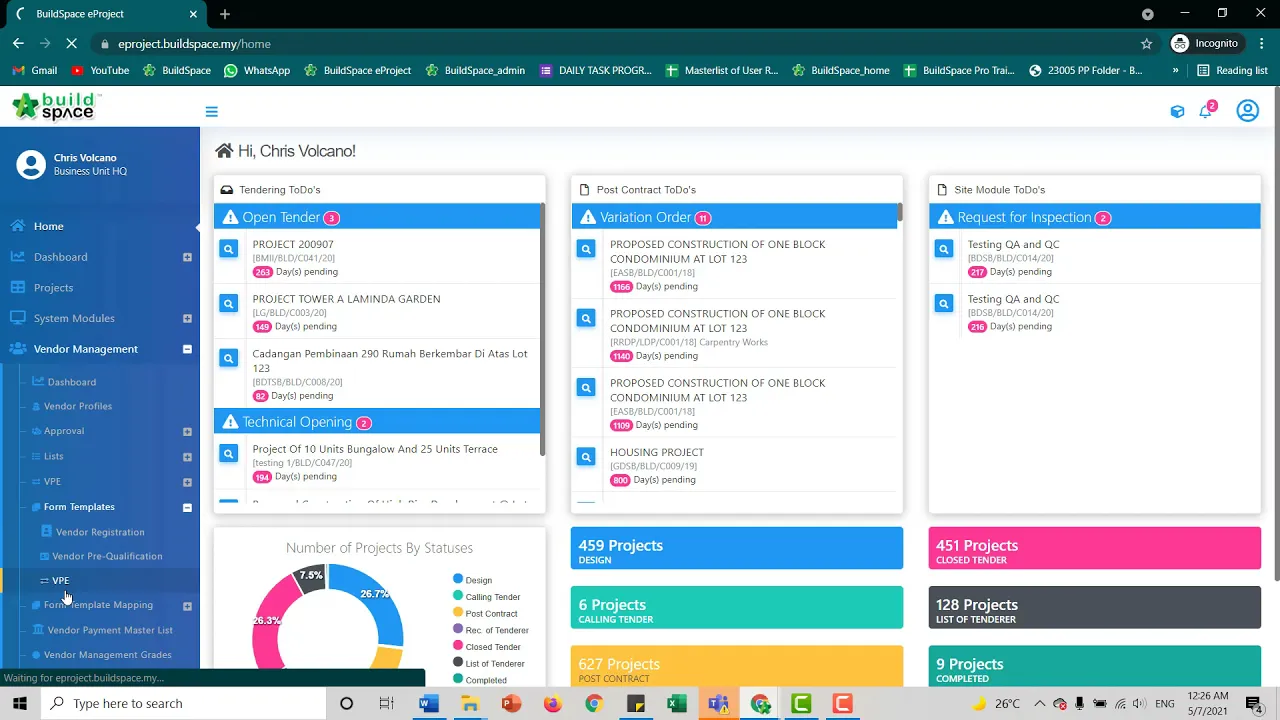This screenshot has height=720, width=1280.
Task: Open the 6 Projects Calling Tender card
Action: 737,608
